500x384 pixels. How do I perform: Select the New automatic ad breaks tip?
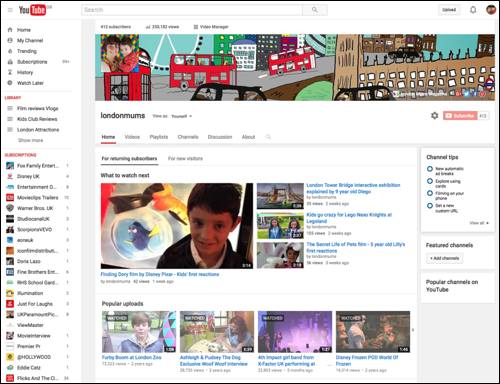tap(445, 171)
